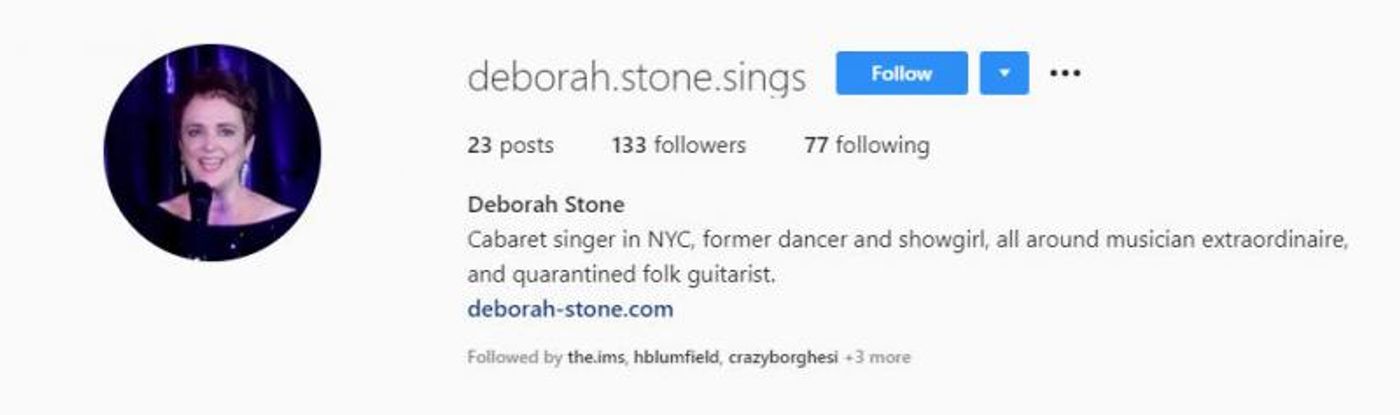This screenshot has width=1400, height=415.
Task: Click the blue Follow button
Action: [901, 73]
